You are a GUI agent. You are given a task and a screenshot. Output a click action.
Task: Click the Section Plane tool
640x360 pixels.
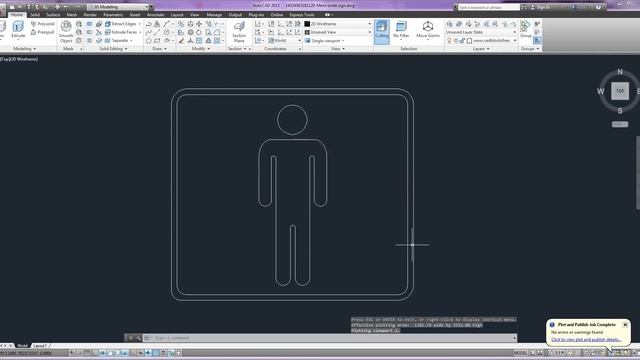(239, 32)
